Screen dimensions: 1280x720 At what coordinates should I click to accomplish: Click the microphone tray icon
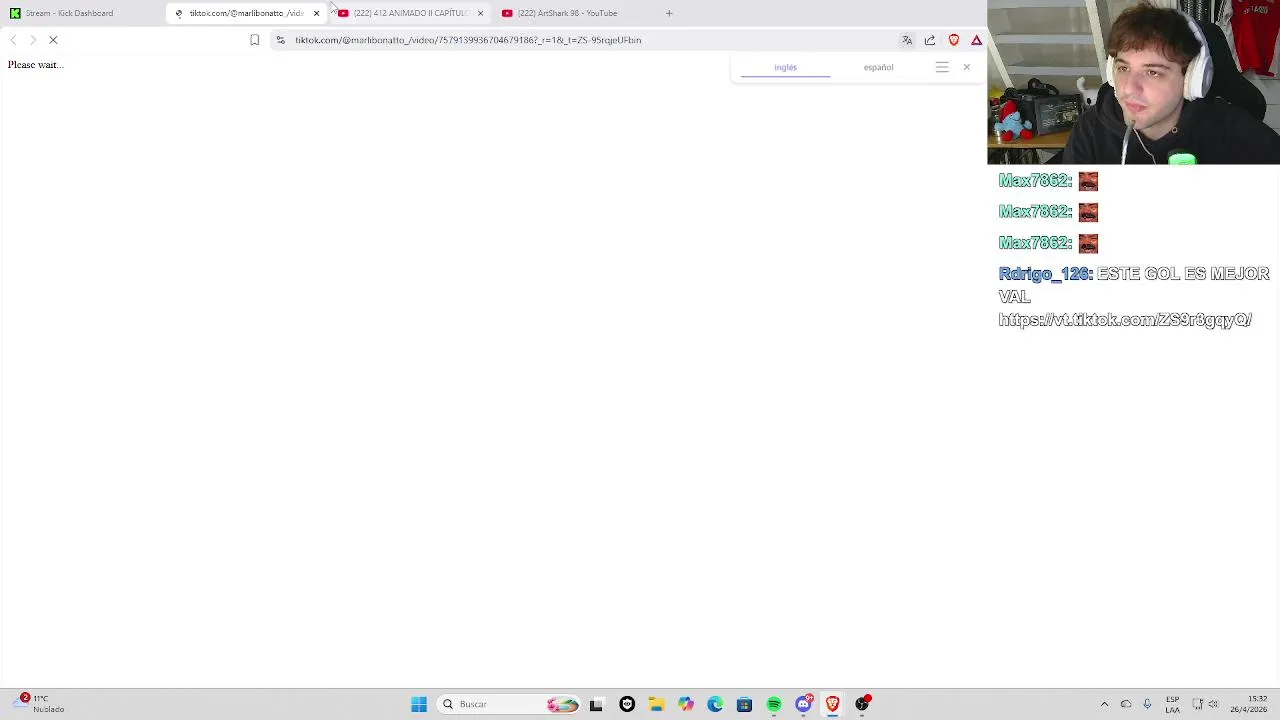point(1147,704)
